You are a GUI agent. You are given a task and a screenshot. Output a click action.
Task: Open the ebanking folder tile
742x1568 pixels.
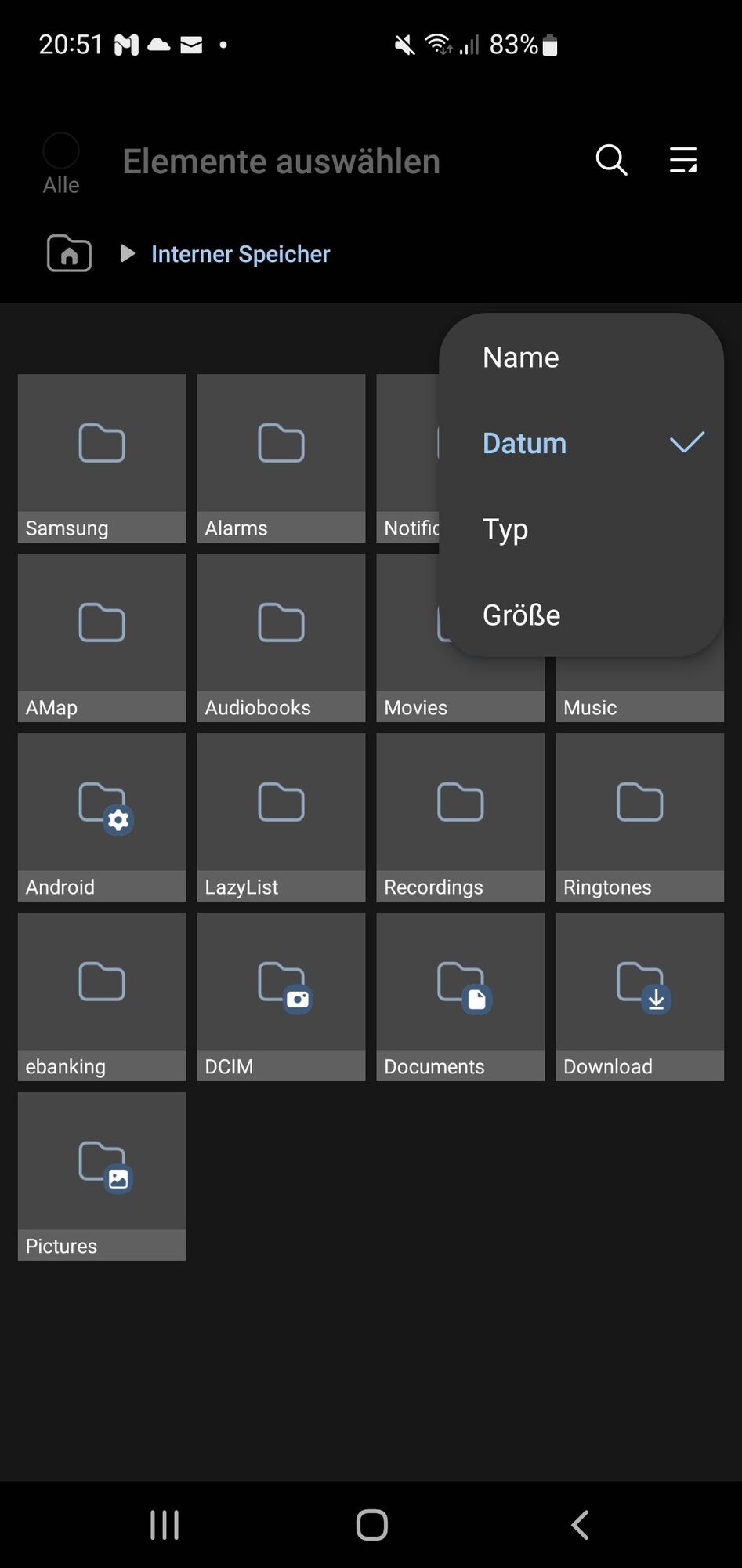click(x=102, y=996)
